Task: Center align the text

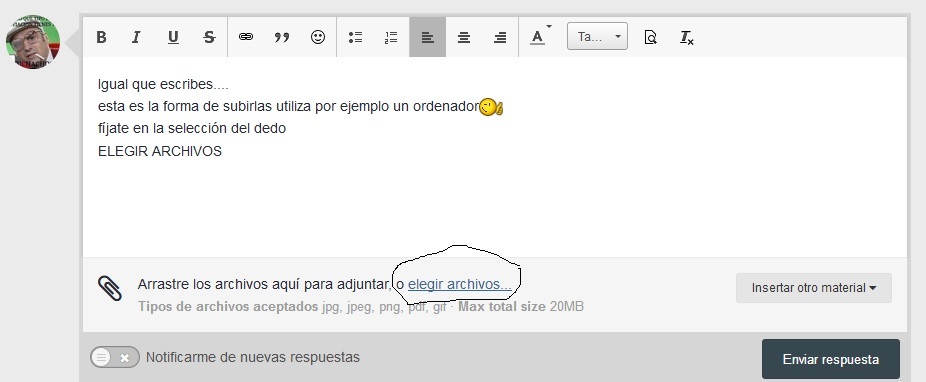Action: (x=464, y=37)
